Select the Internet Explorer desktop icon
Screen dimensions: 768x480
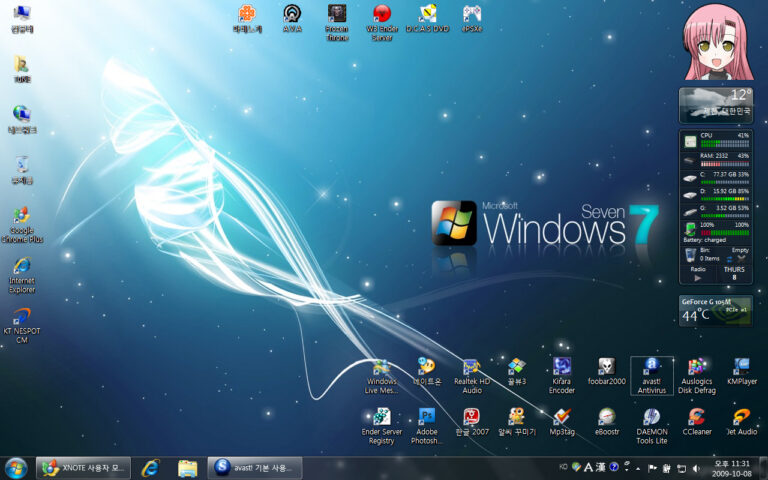(x=22, y=275)
